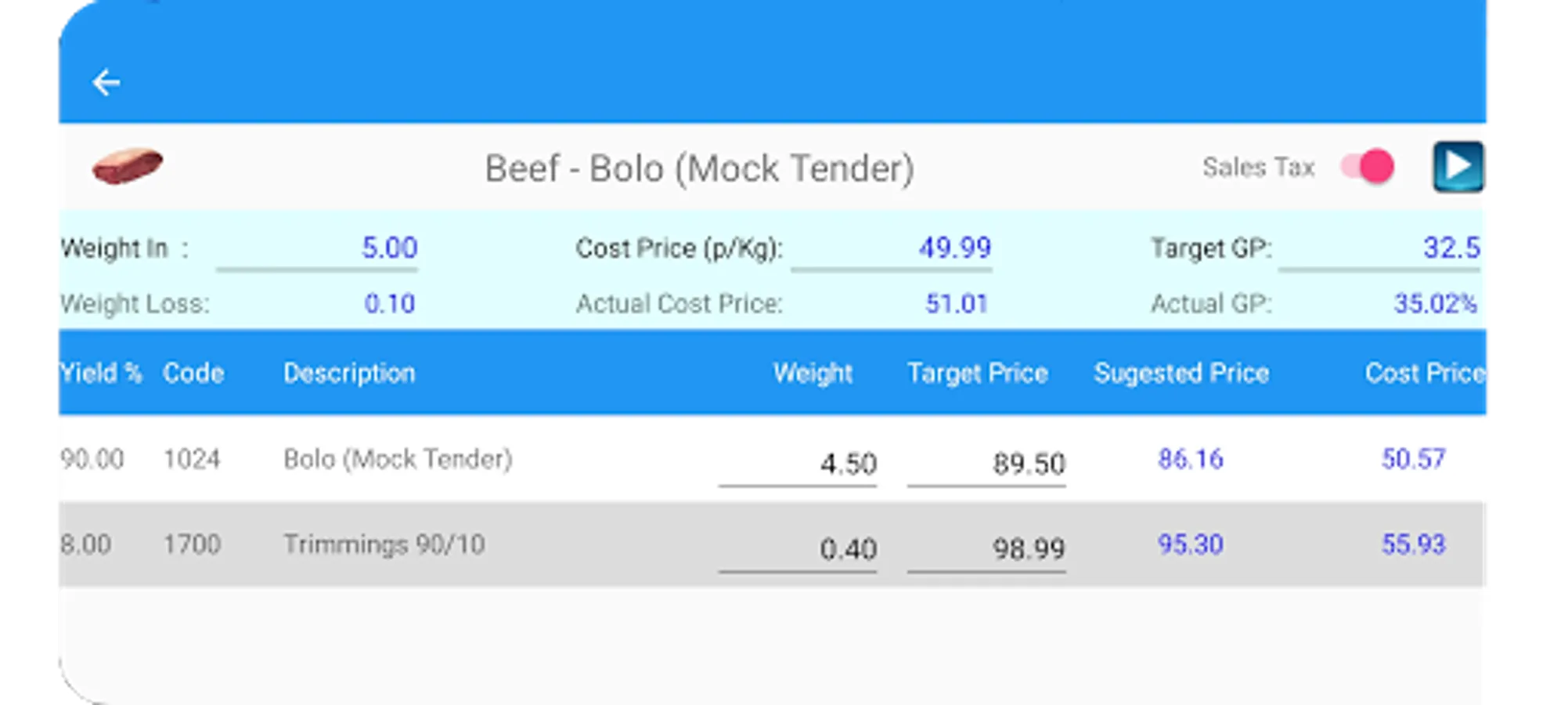Screen dimensions: 1568x705
Task: Edit Trimmings target price 98.99
Action: [x=986, y=549]
